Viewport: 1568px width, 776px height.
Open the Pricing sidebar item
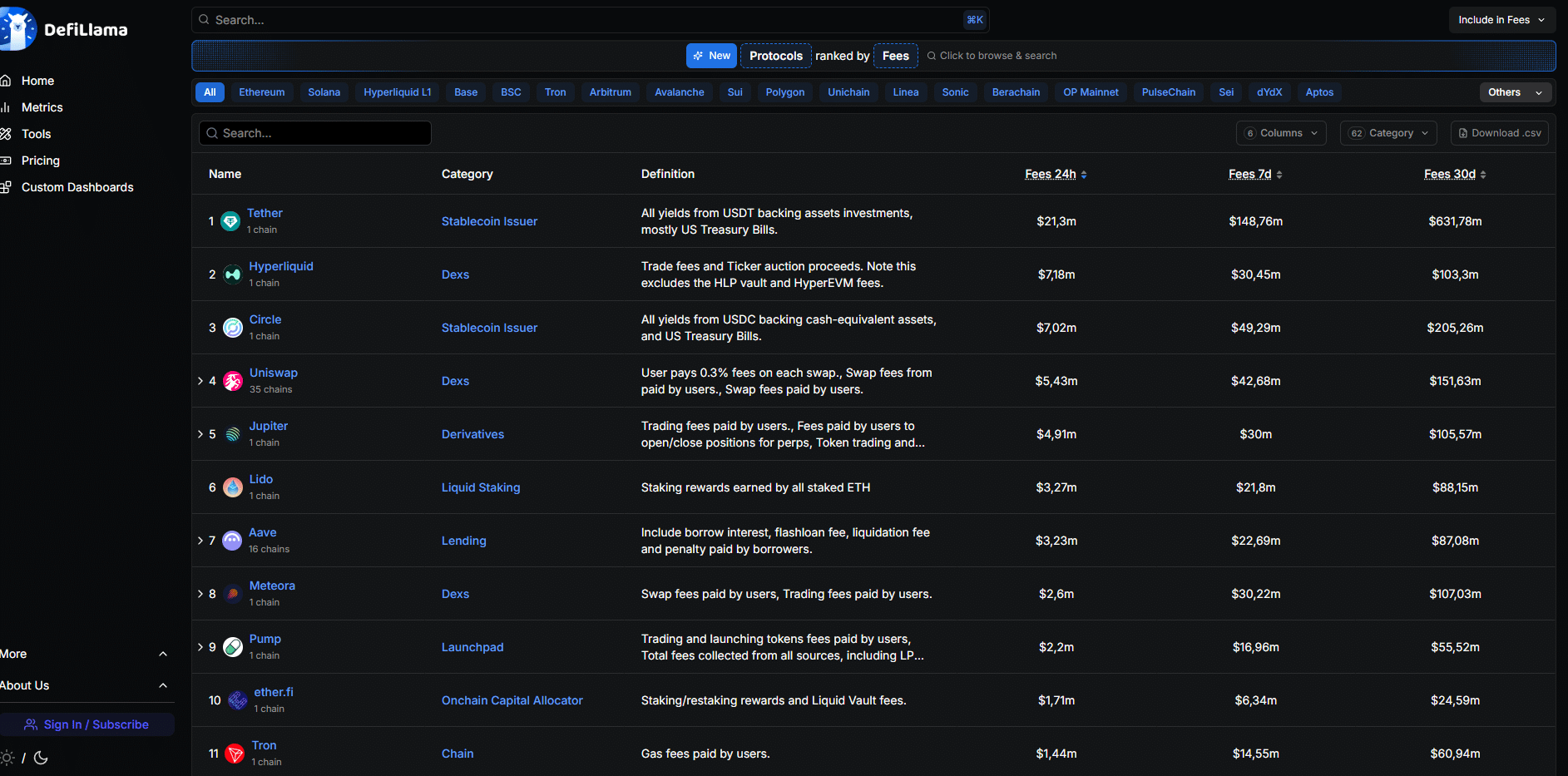click(x=40, y=161)
